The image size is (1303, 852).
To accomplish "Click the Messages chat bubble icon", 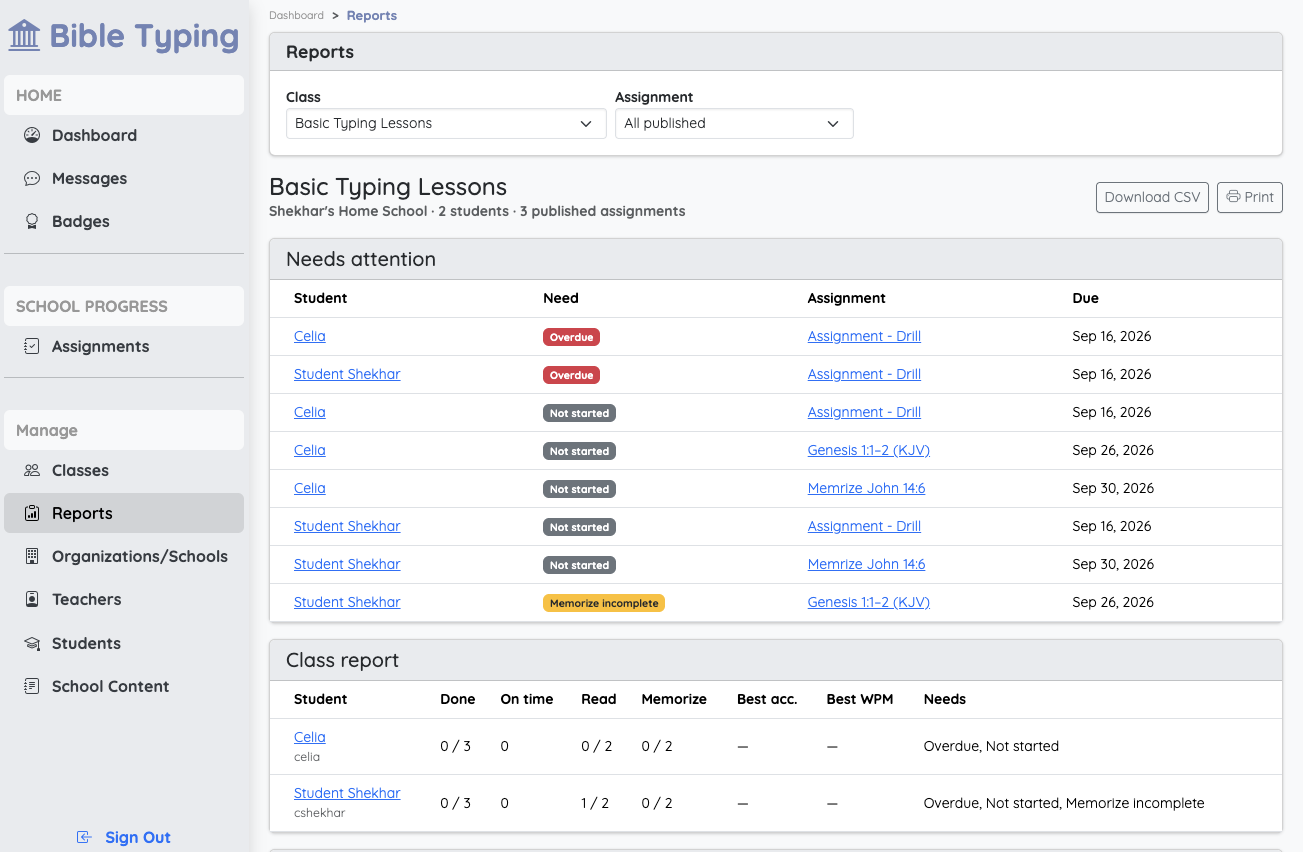I will coord(32,178).
